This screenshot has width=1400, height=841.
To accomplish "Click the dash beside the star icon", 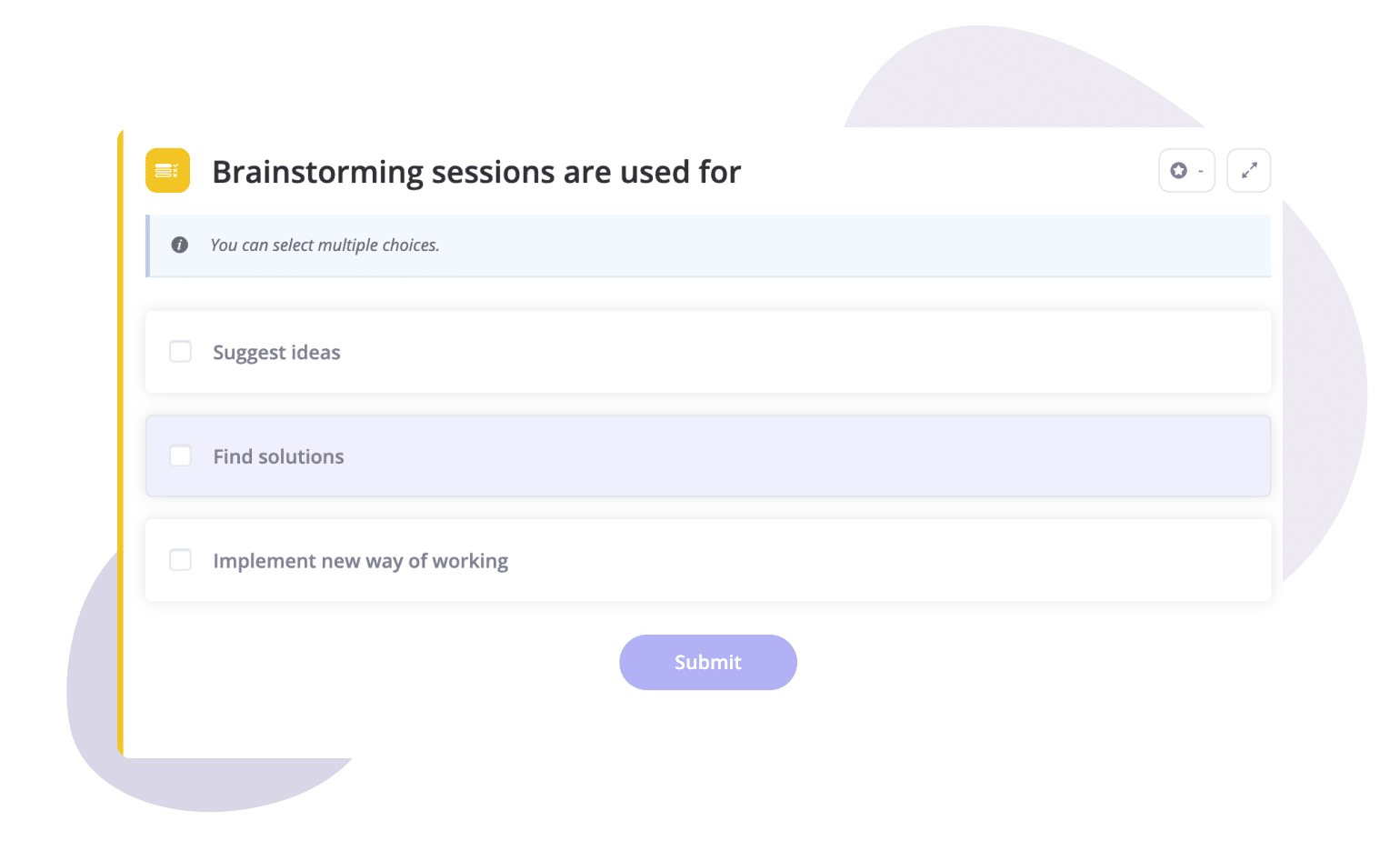I will 1201,171.
